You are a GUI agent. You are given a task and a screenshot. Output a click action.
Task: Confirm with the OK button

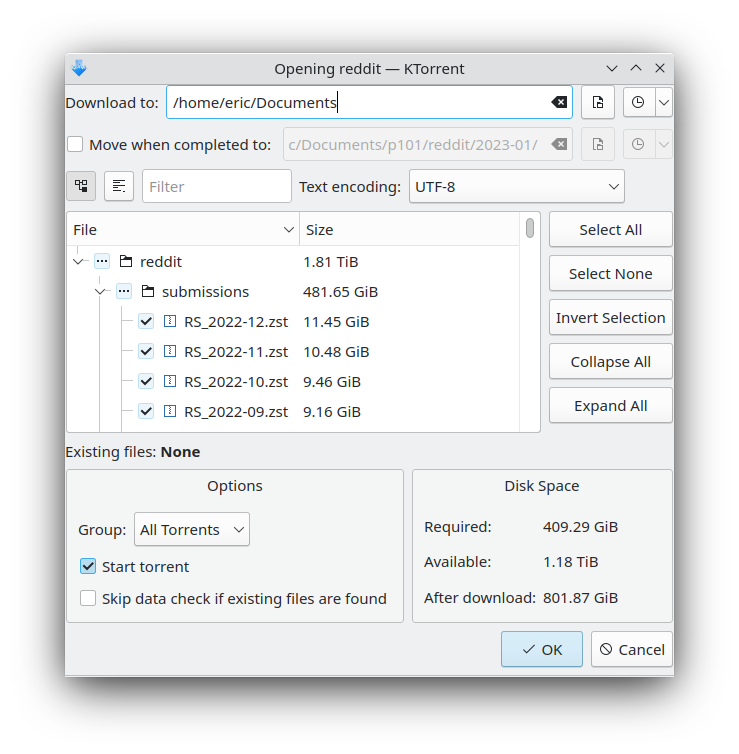[542, 649]
